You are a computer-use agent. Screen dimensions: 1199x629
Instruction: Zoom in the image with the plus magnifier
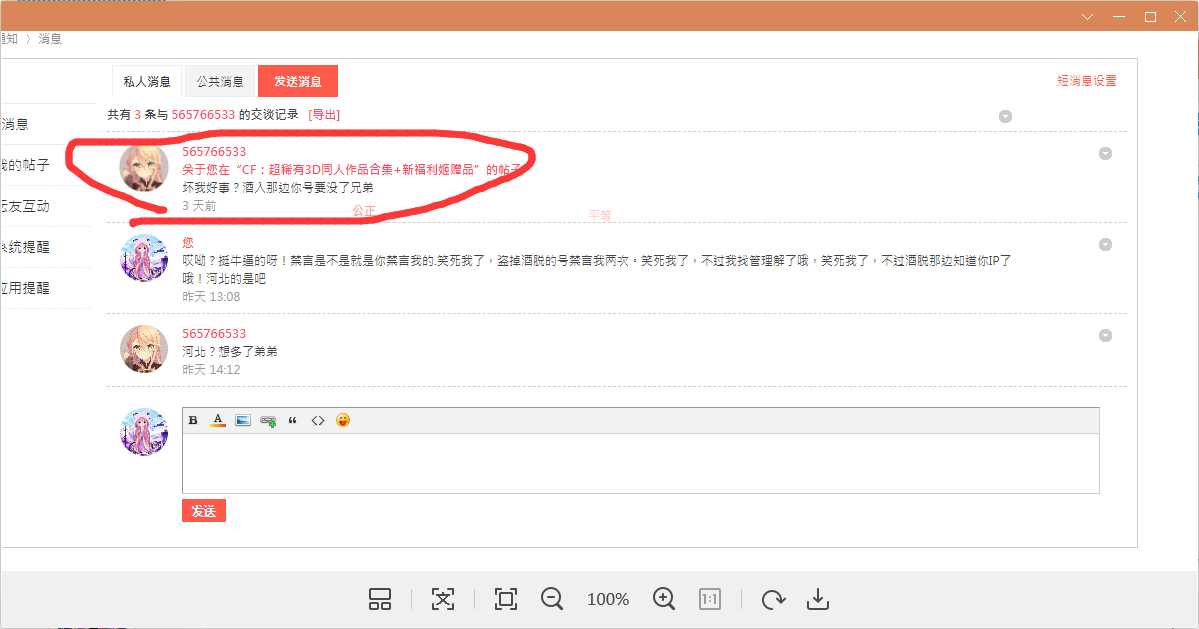664,598
